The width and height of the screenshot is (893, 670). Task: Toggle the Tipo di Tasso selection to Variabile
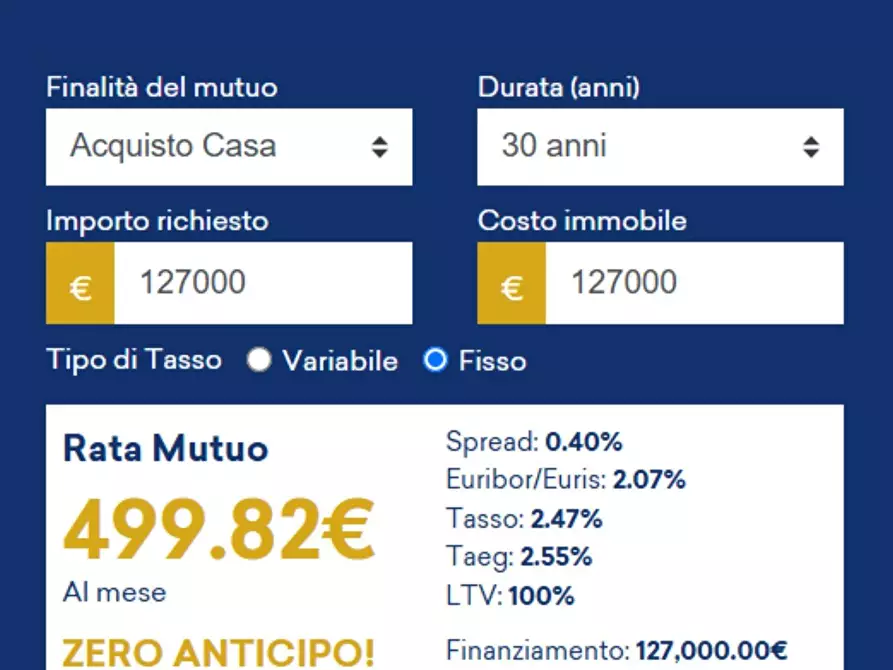point(260,361)
